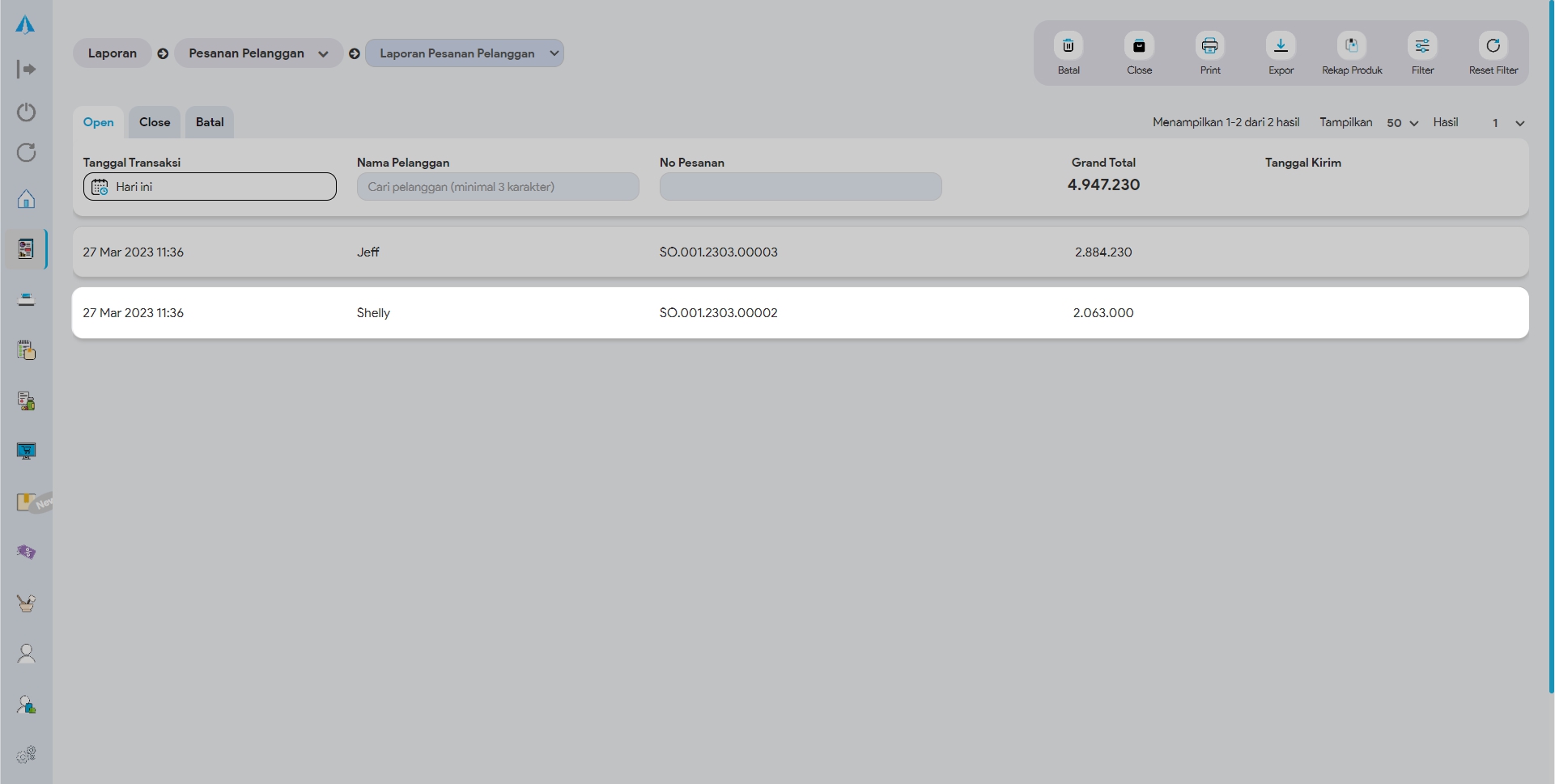Screen dimensions: 1555x784
Task: Click the Nama Pelanggan search field
Action: point(497,187)
